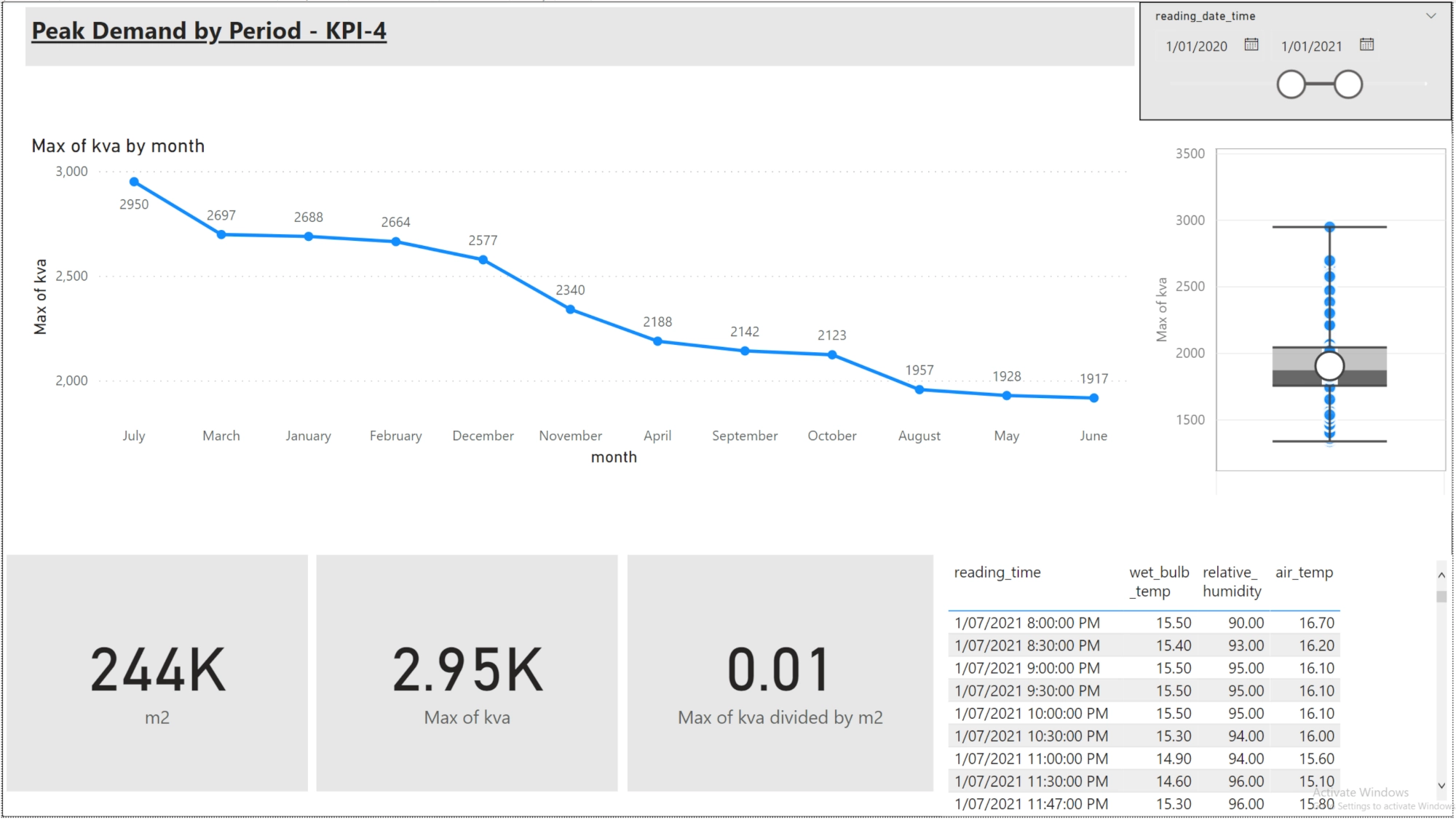Click air_temp value 16.20
Screen dimensions: 1456x820
[1317, 645]
